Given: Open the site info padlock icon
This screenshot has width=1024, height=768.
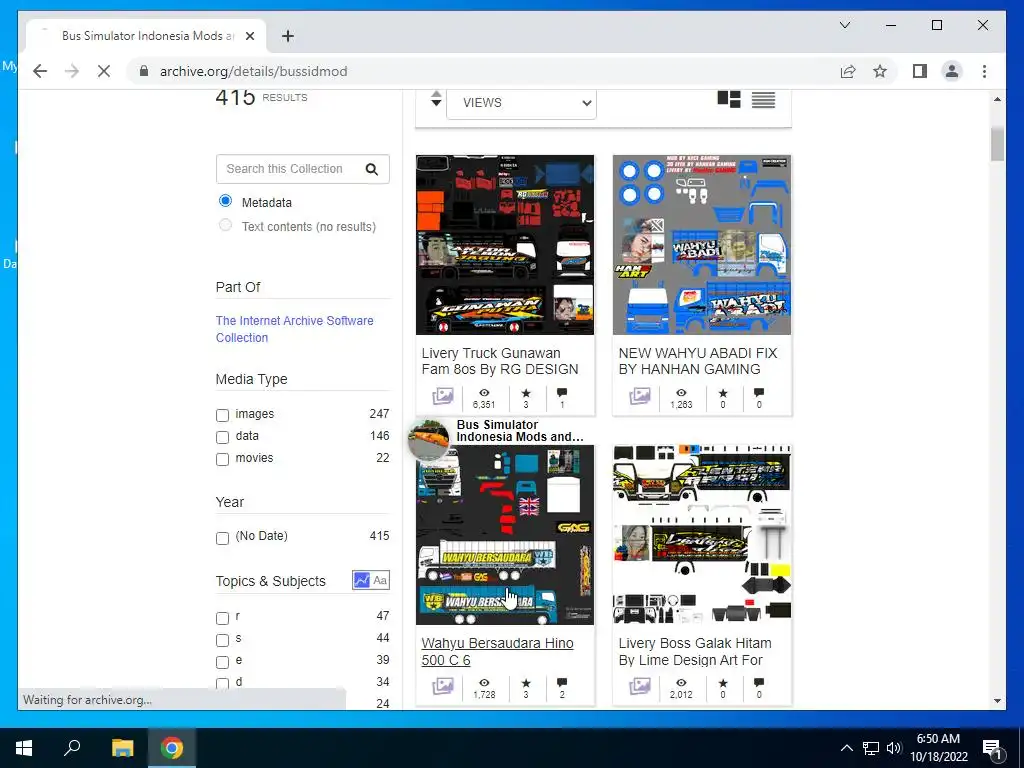Looking at the screenshot, I should pos(144,71).
